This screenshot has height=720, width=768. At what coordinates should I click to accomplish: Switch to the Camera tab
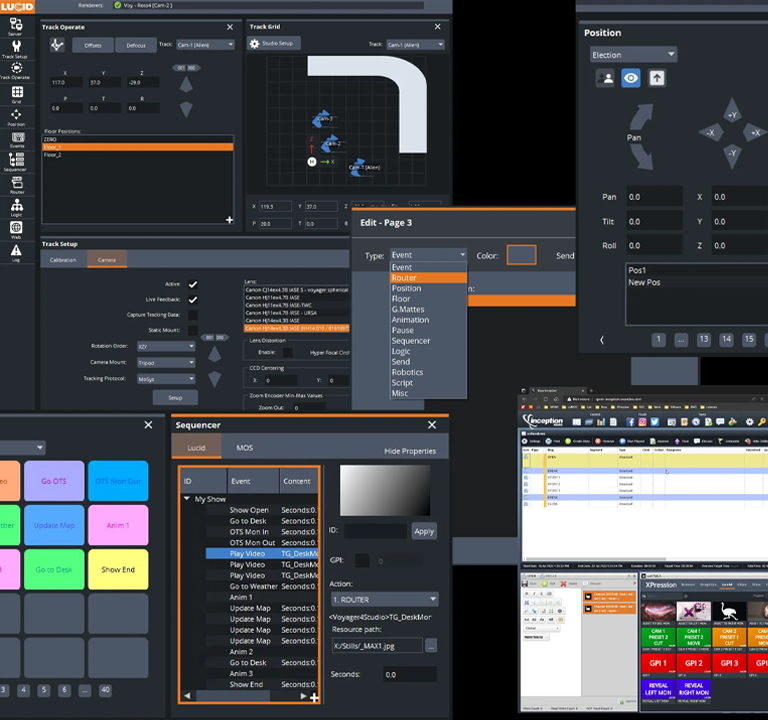click(107, 259)
